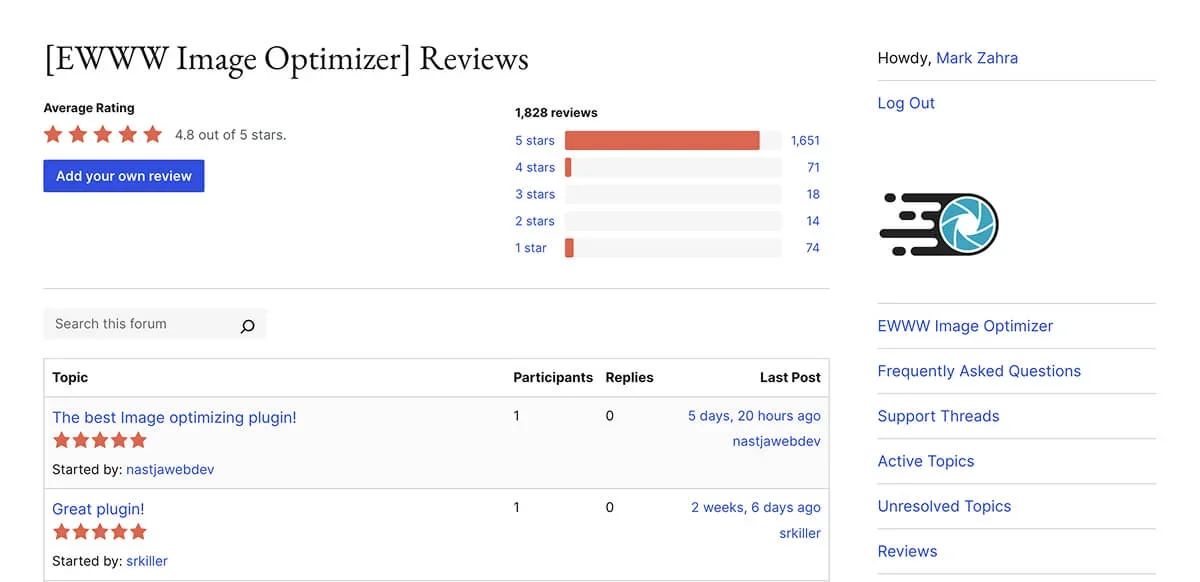Image resolution: width=1200 pixels, height=582 pixels.
Task: Click the 4 stars rating bar
Action: [673, 168]
